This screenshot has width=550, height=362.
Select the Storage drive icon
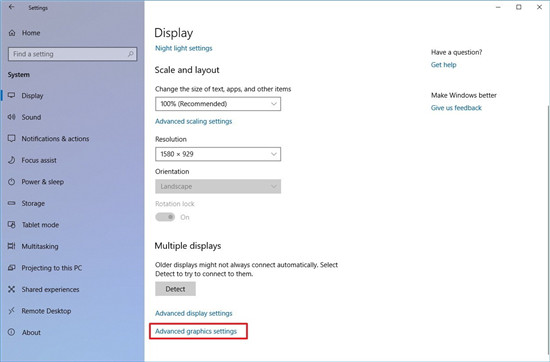click(12, 203)
